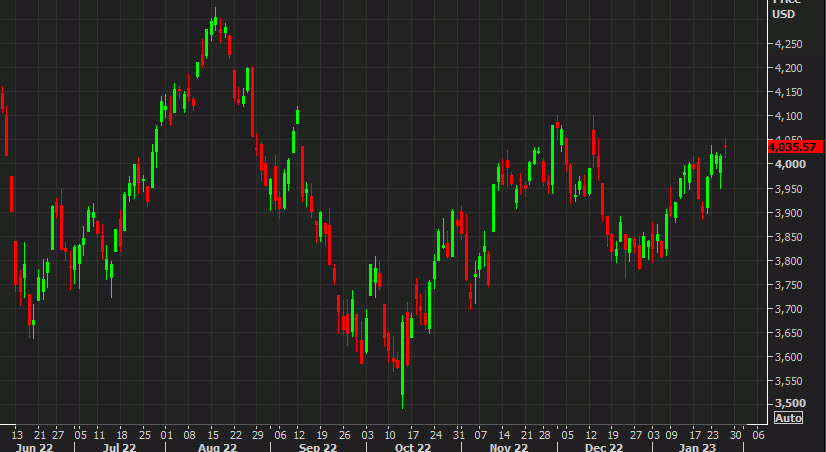Click the 13 date tick in June
The height and width of the screenshot is (452, 826).
click(x=17, y=435)
